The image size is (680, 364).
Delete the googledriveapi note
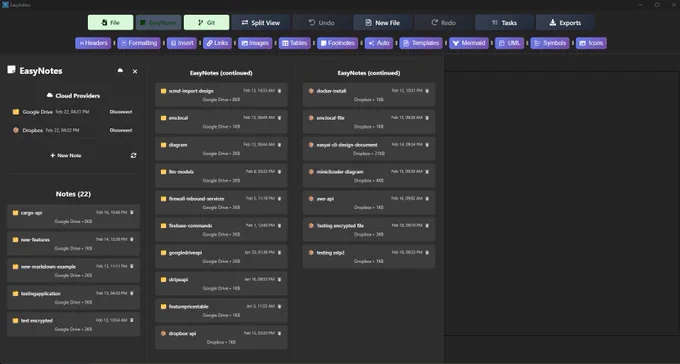[x=279, y=252]
